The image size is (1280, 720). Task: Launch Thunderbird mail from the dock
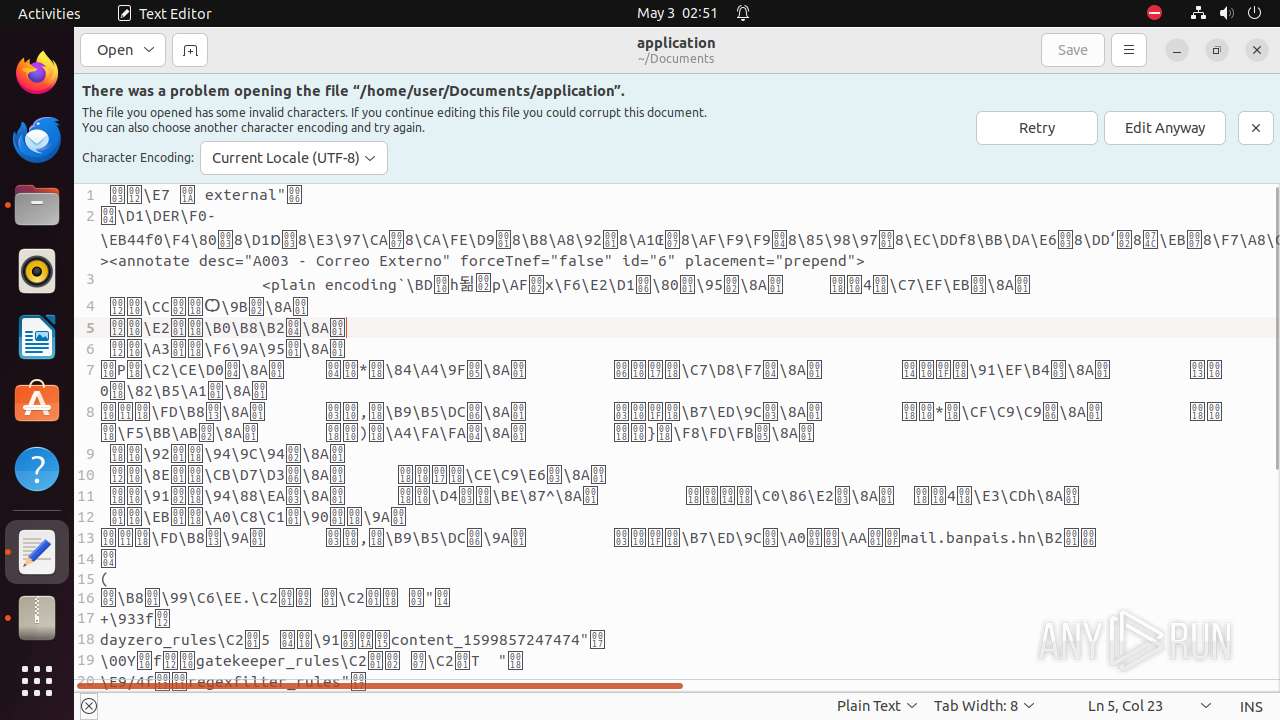pyautogui.click(x=37, y=139)
